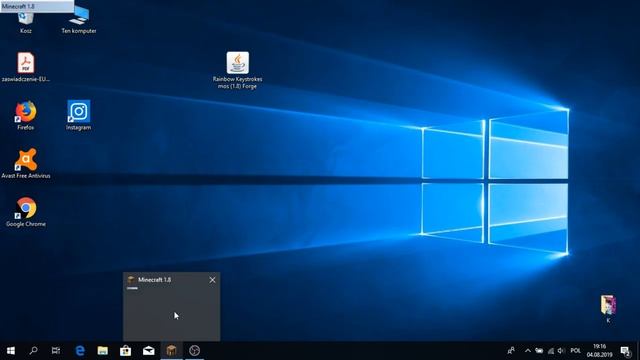Open the Windows Start menu

click(11, 351)
